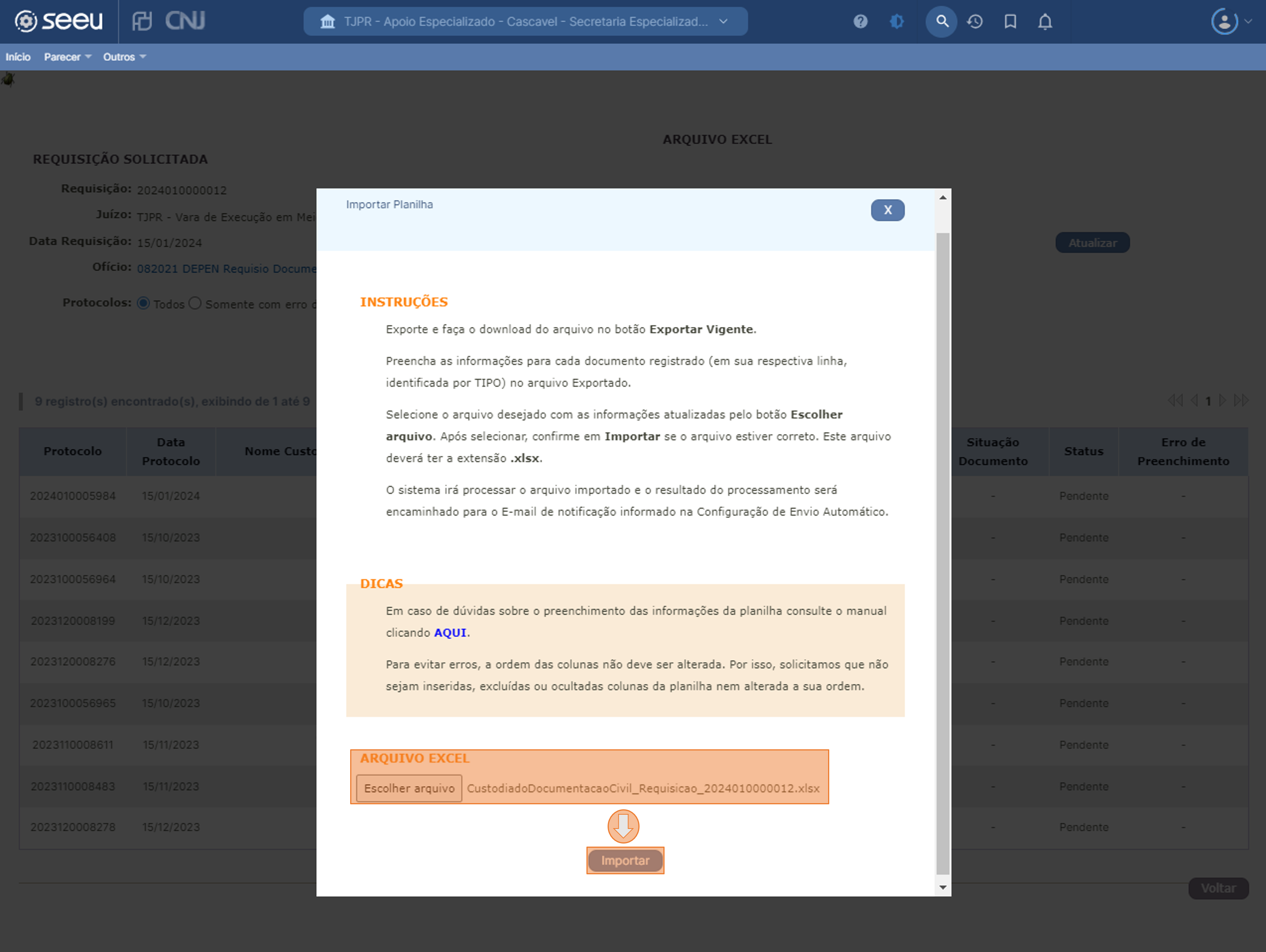Click protocol 2023120008199 cell
Image resolution: width=1266 pixels, height=952 pixels.
point(73,621)
